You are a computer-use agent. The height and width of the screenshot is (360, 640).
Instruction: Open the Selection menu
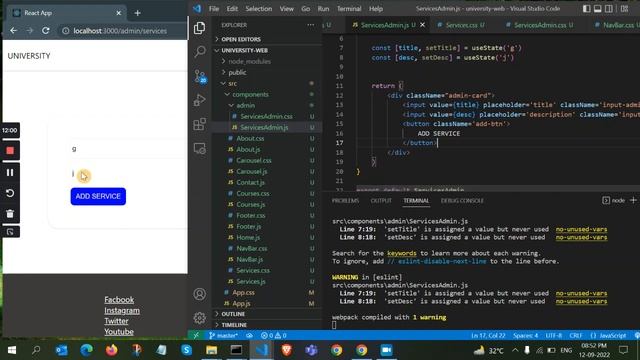pos(258,9)
